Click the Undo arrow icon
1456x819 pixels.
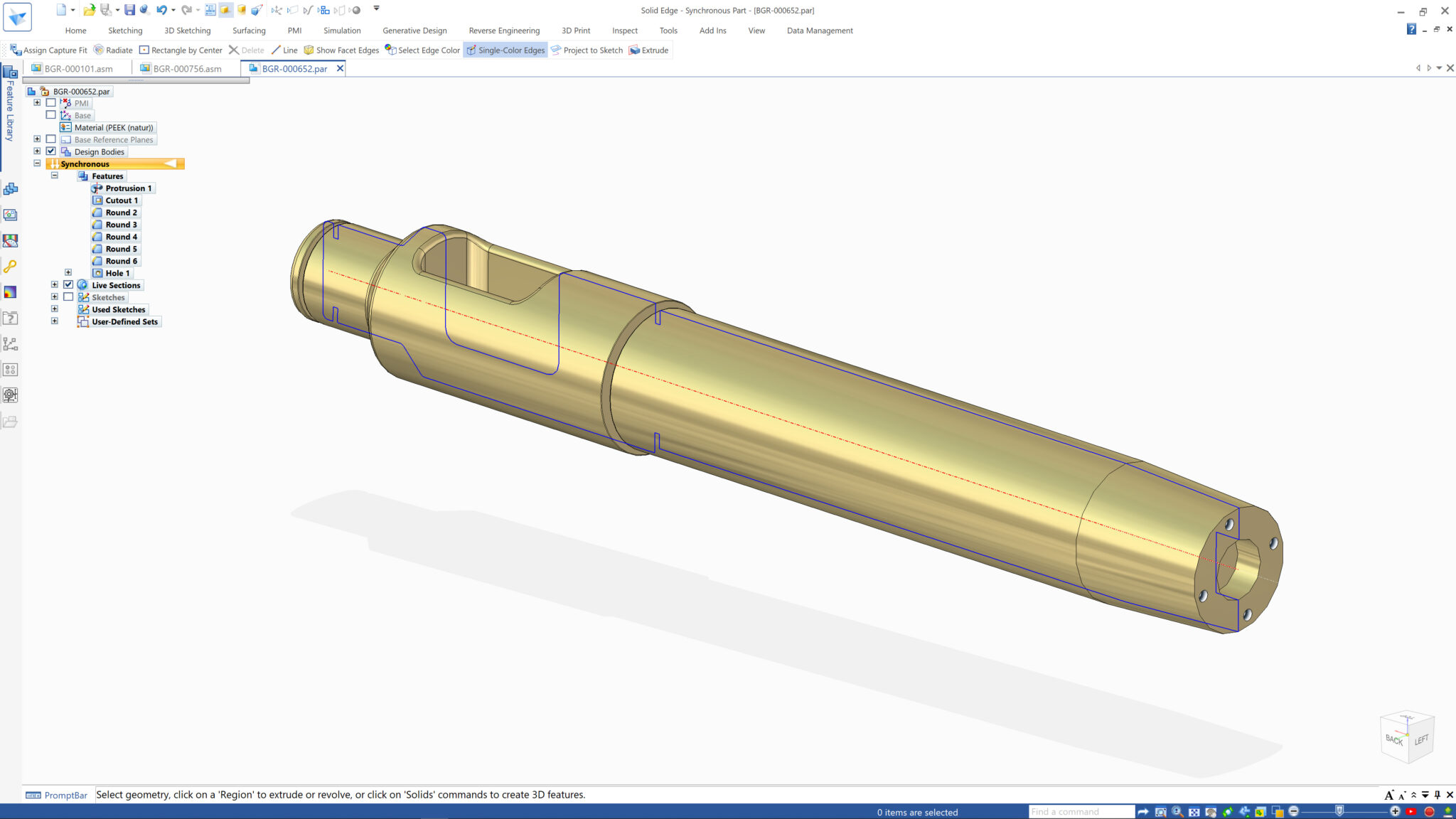(161, 10)
